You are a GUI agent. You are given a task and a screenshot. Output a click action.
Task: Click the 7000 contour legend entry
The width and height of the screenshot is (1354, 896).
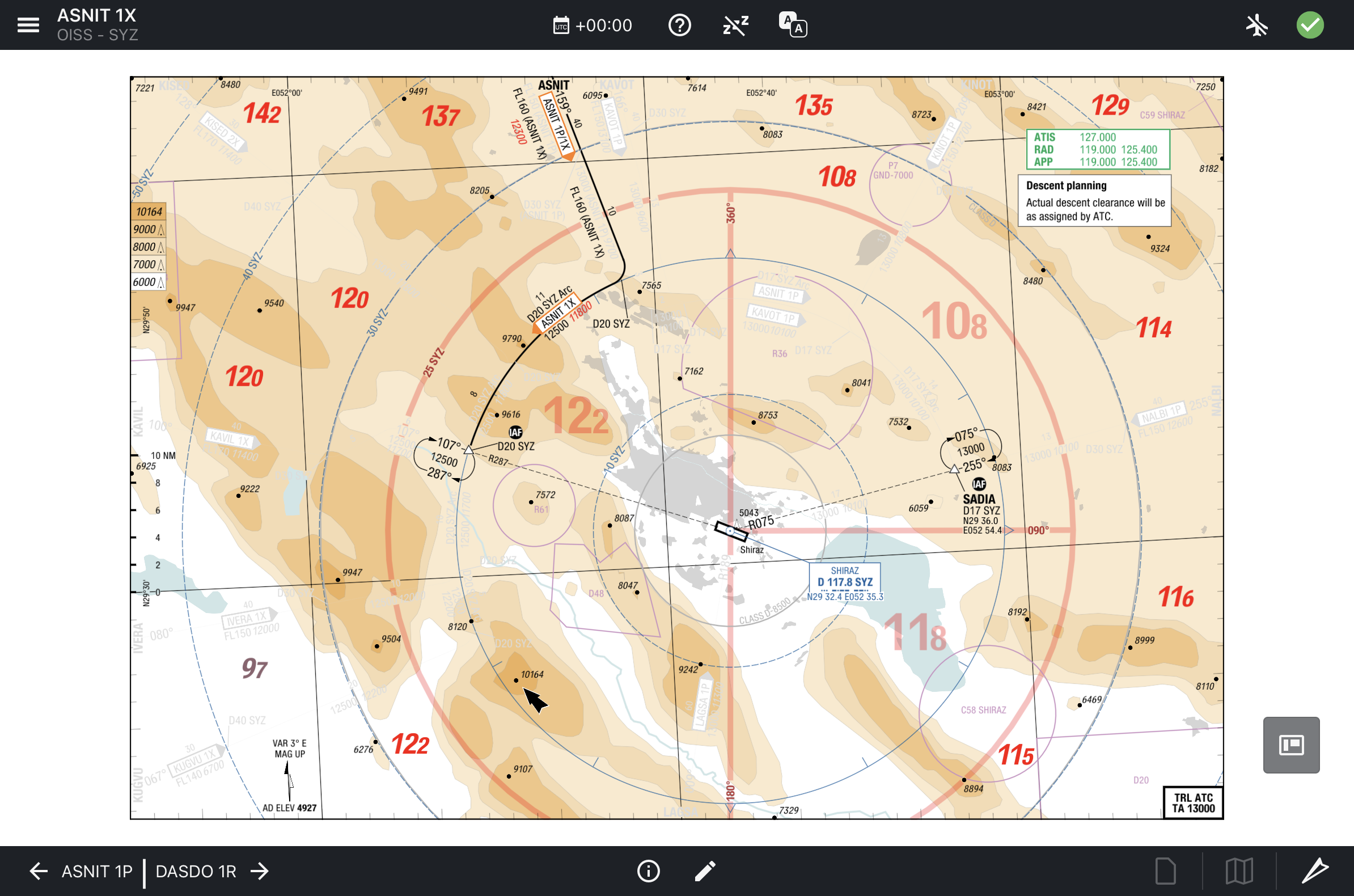pyautogui.click(x=149, y=265)
